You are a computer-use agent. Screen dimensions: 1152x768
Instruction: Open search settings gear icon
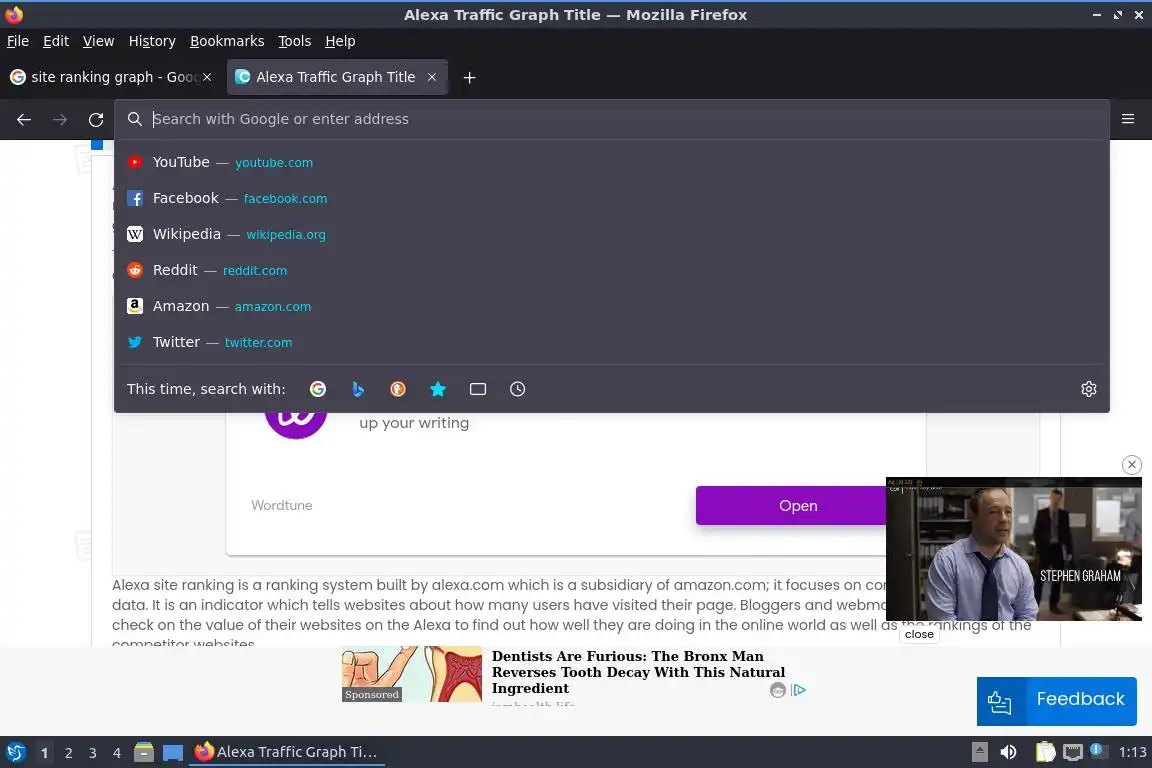(x=1089, y=389)
